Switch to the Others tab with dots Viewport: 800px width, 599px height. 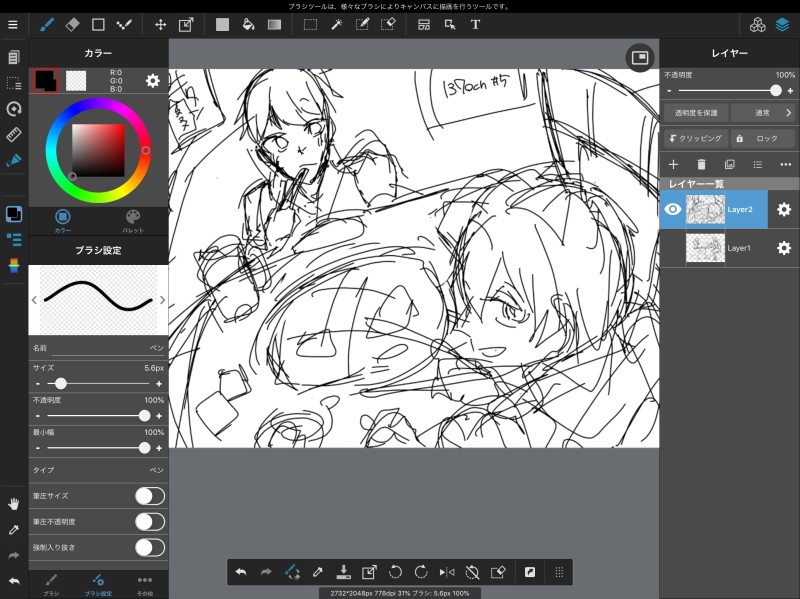click(x=145, y=585)
